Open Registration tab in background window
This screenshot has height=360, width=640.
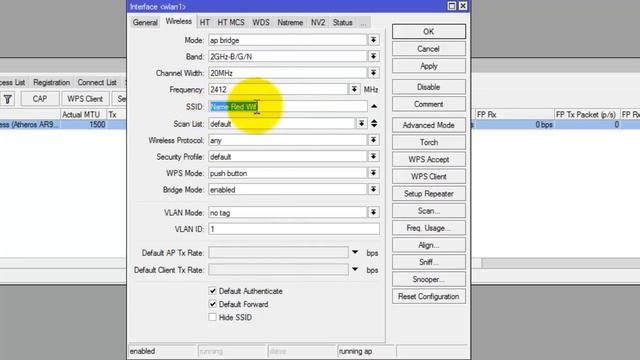51,82
